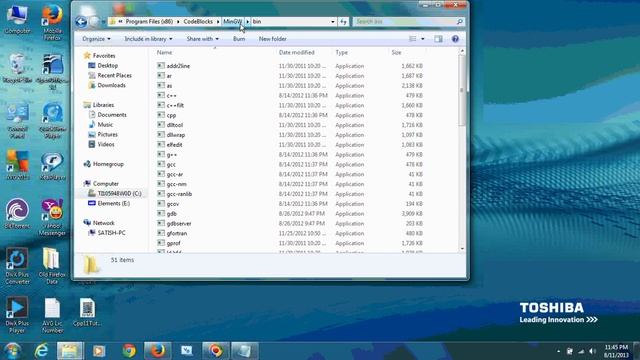Image resolution: width=640 pixels, height=360 pixels.
Task: Create a New folder from toolbar
Action: coord(272,39)
